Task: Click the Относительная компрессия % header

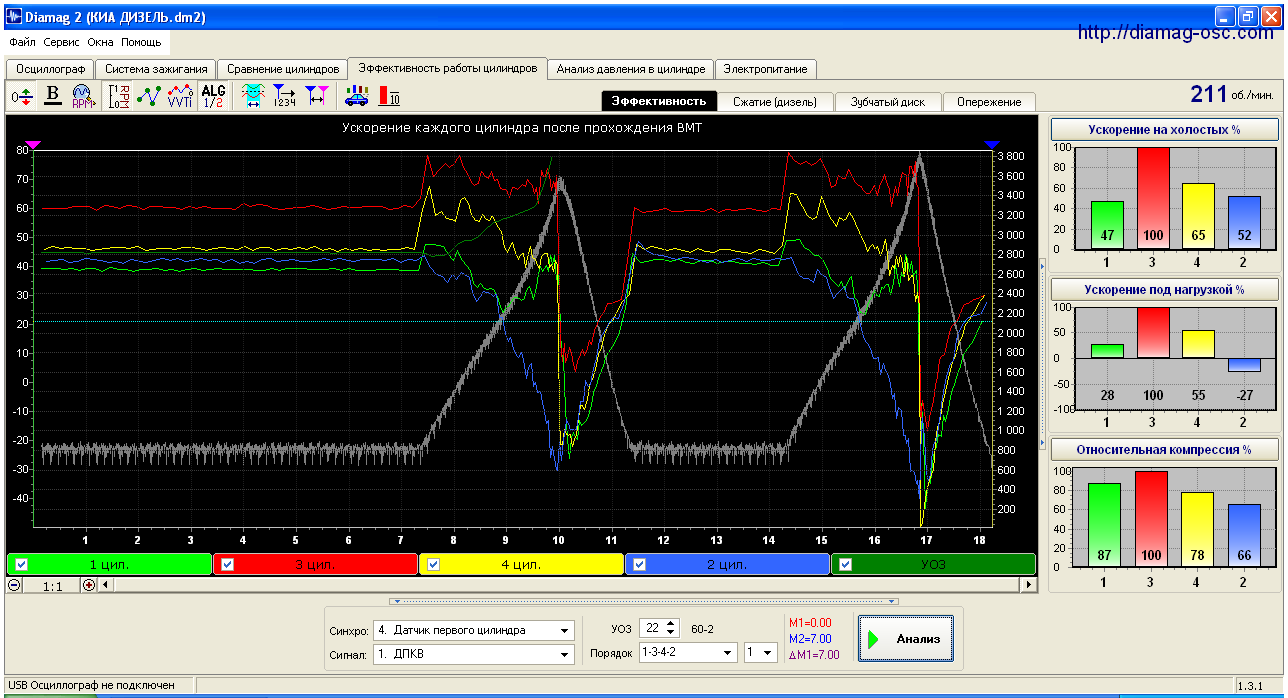Action: [1164, 449]
